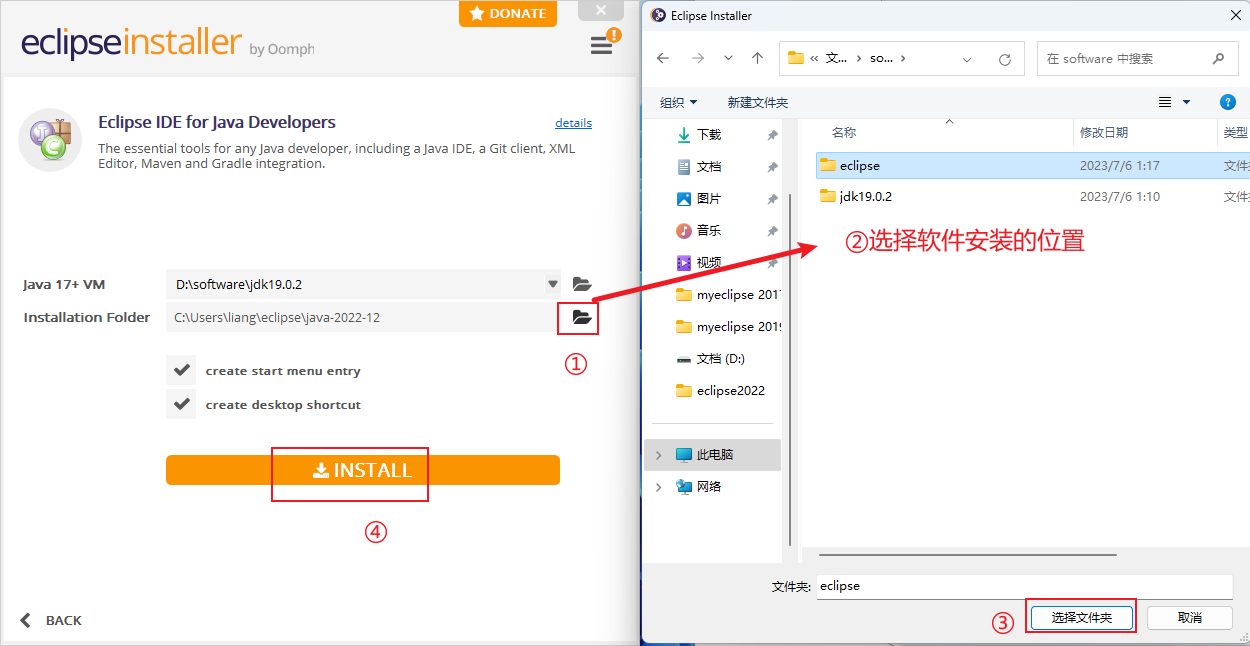
Task: Click the address bar folder icon
Action: [x=796, y=58]
